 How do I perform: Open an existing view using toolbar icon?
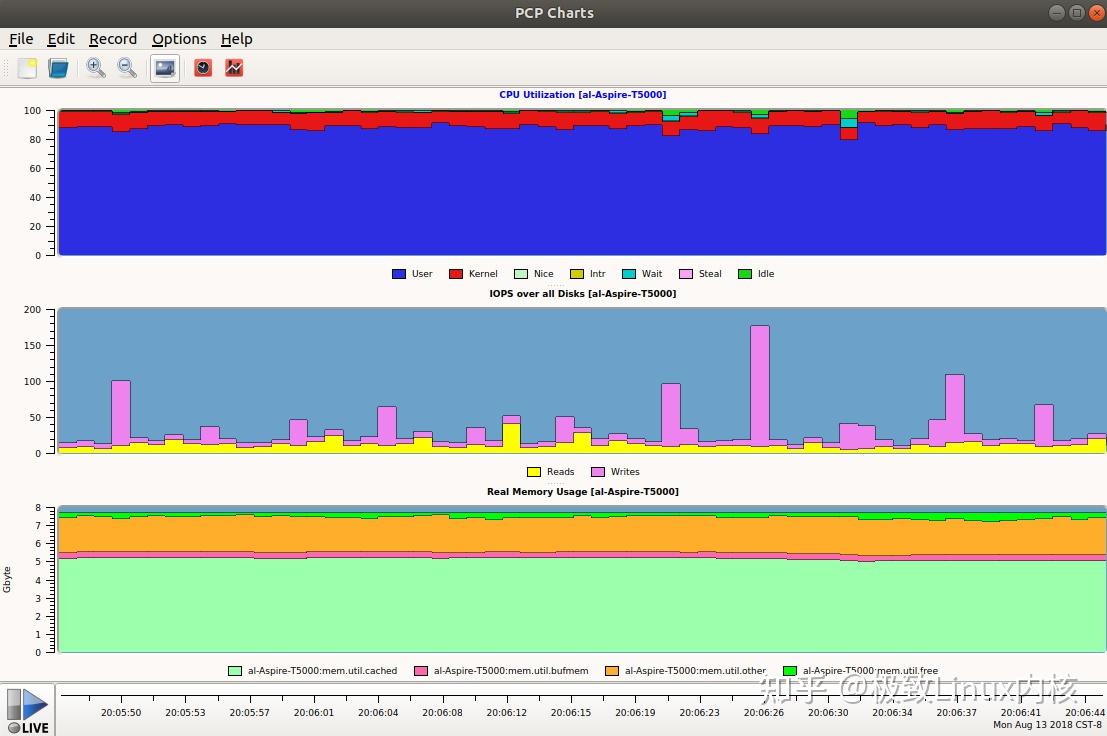pos(60,67)
